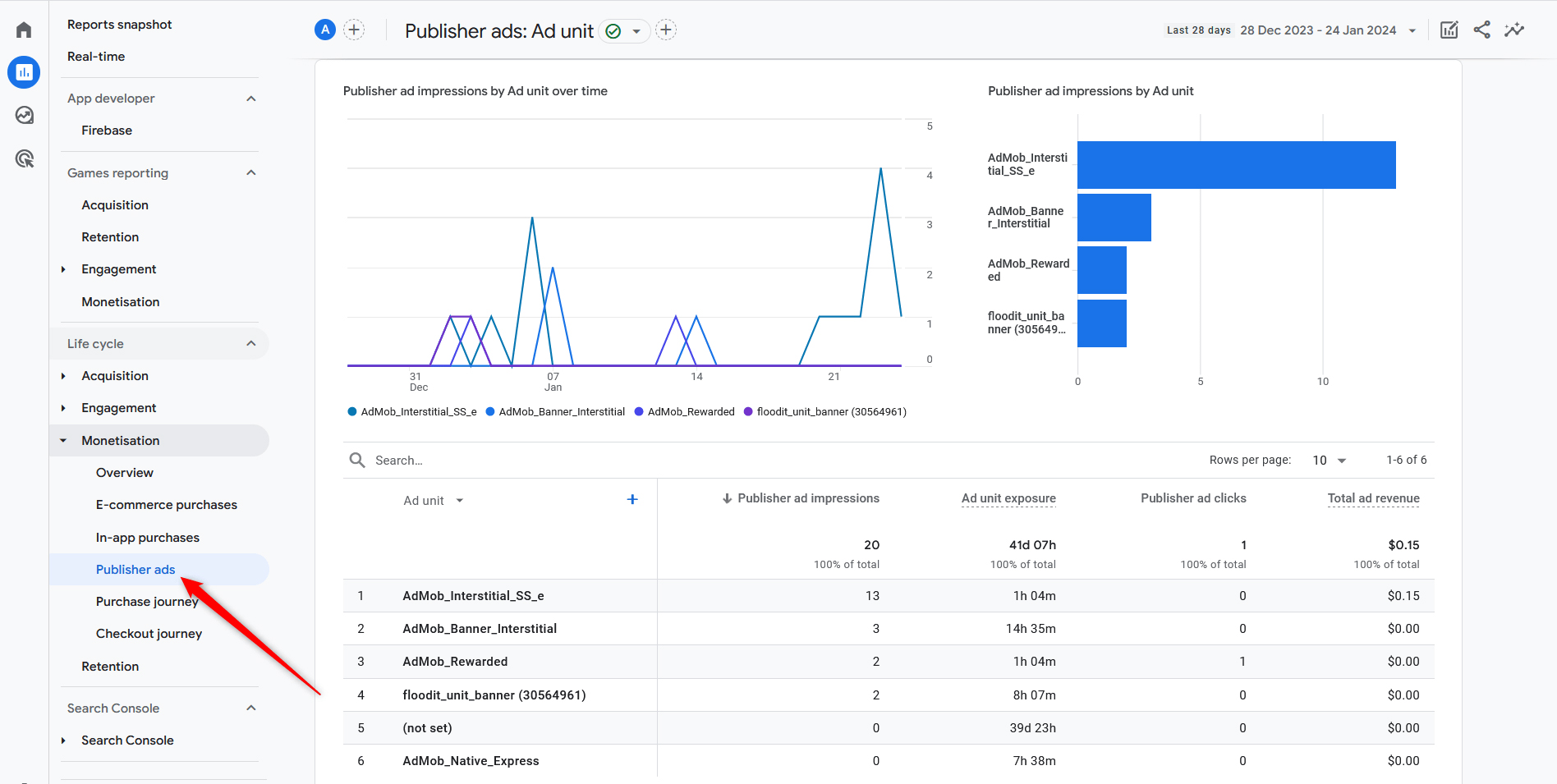Select the Firebase report under App developer

click(107, 130)
